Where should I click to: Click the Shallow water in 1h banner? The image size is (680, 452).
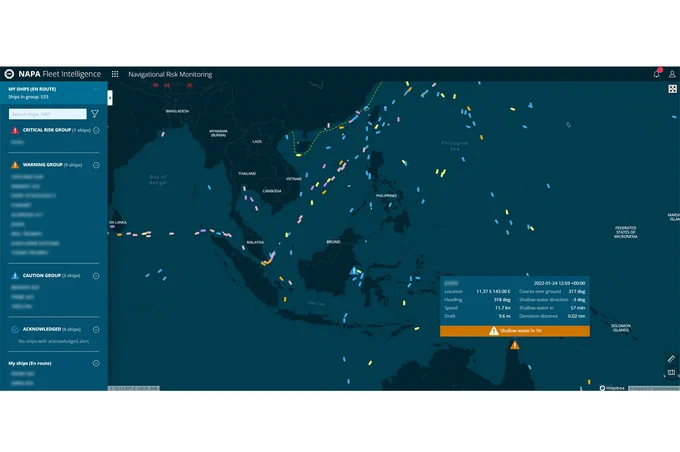[515, 331]
